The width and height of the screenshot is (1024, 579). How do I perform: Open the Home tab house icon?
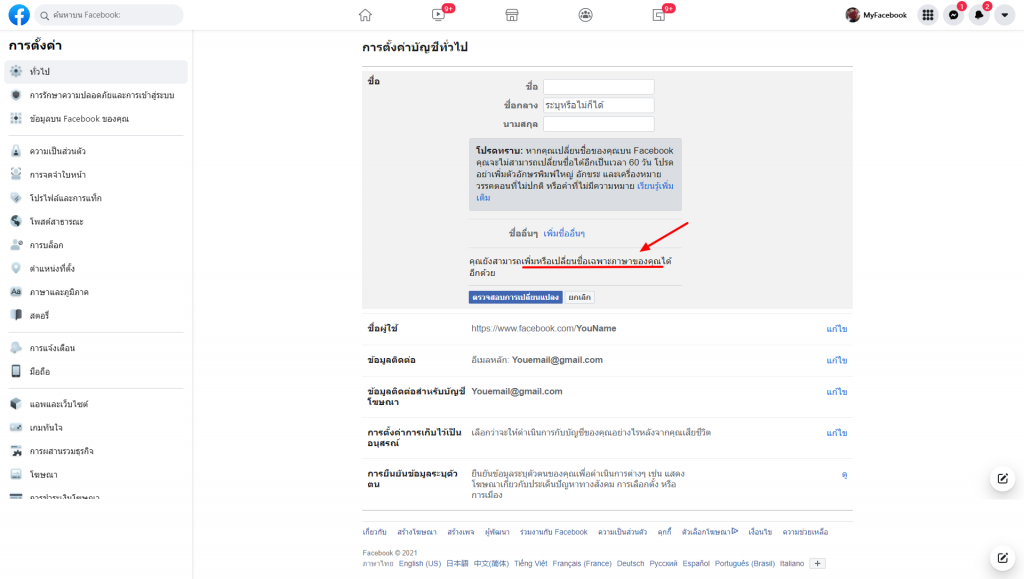coord(365,15)
